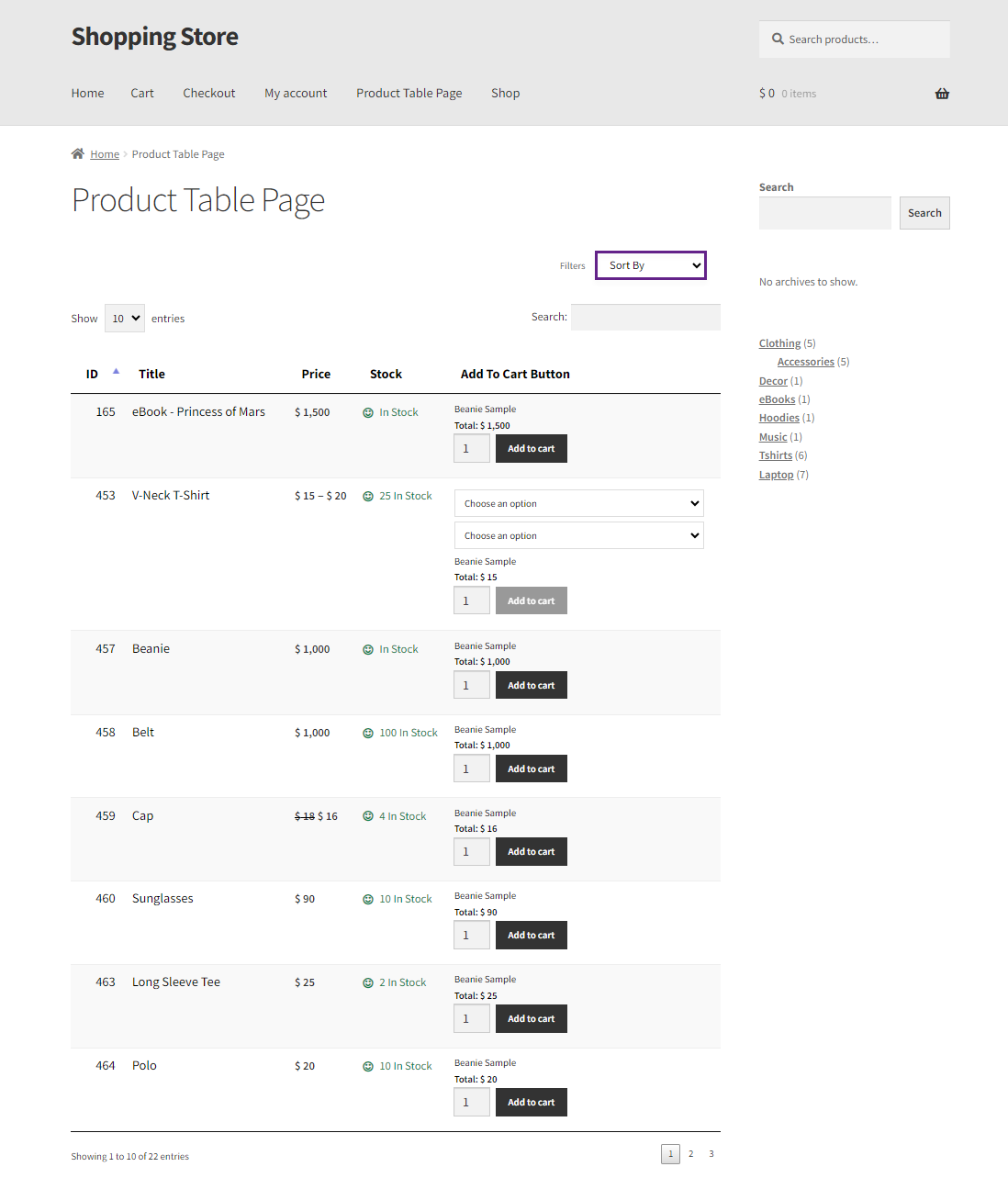Click Home breadcrumb link
This screenshot has height=1178, width=1008.
pos(105,154)
